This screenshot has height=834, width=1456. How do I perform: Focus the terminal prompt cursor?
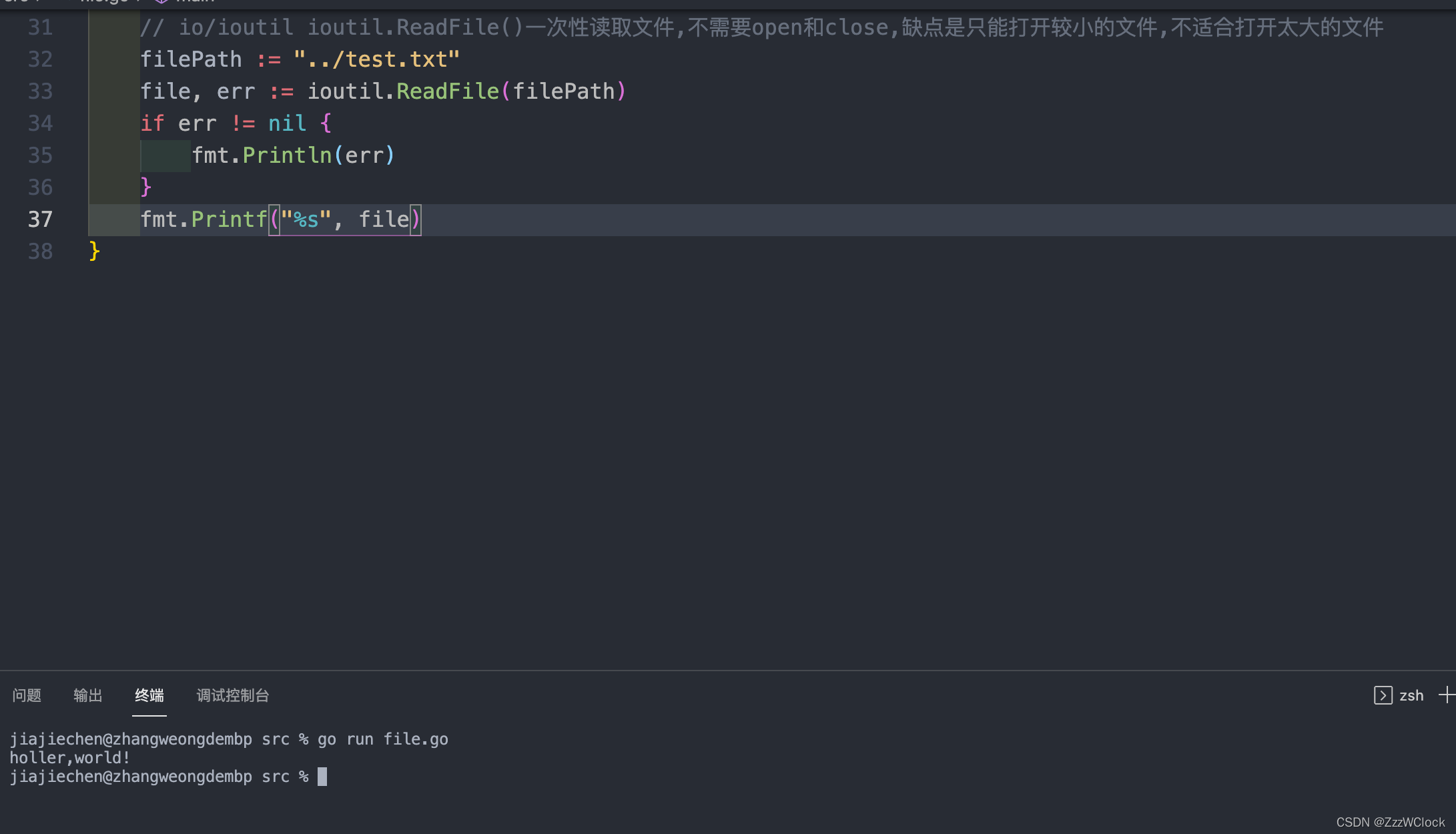(322, 777)
